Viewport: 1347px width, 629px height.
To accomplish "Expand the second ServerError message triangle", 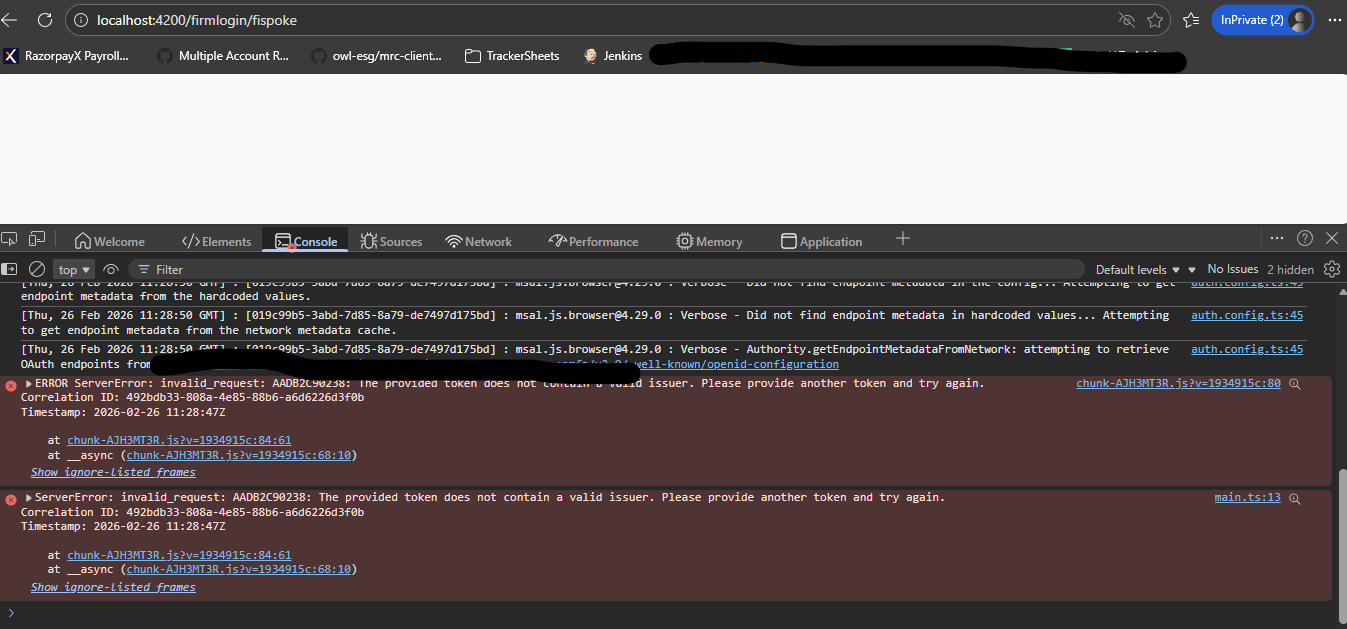I will [x=29, y=498].
